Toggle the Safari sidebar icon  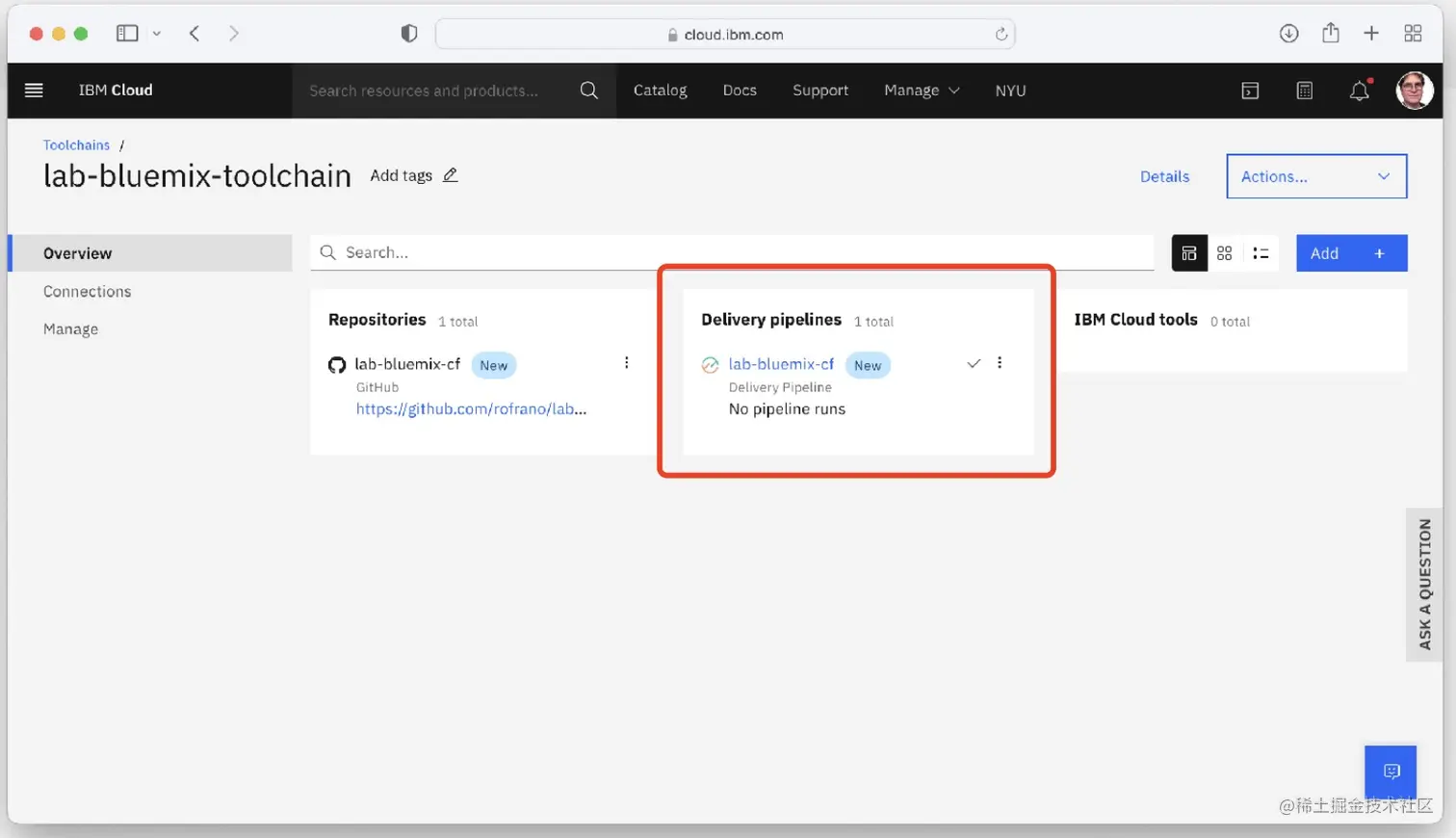127,34
